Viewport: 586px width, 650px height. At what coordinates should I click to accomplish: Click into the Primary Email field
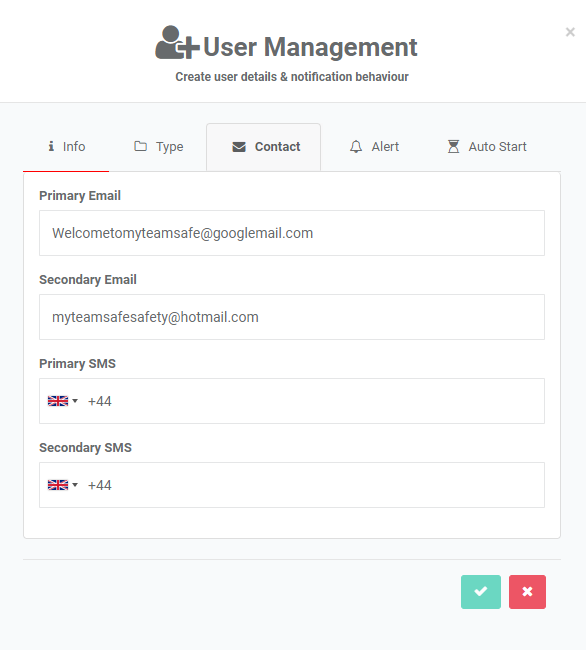[292, 233]
